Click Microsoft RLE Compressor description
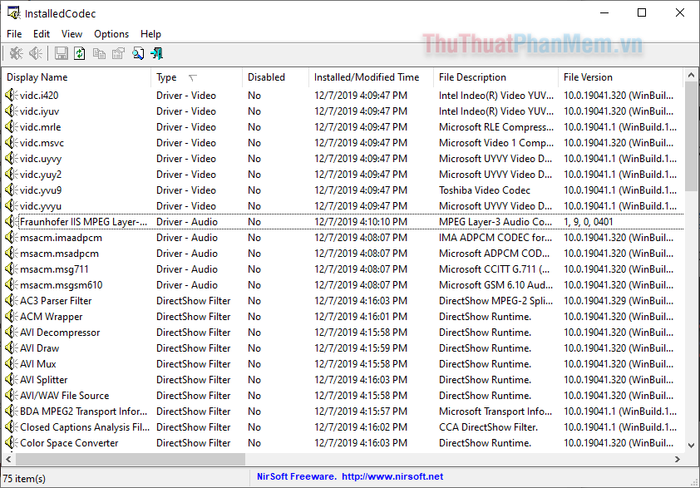This screenshot has width=700, height=488. [496, 127]
